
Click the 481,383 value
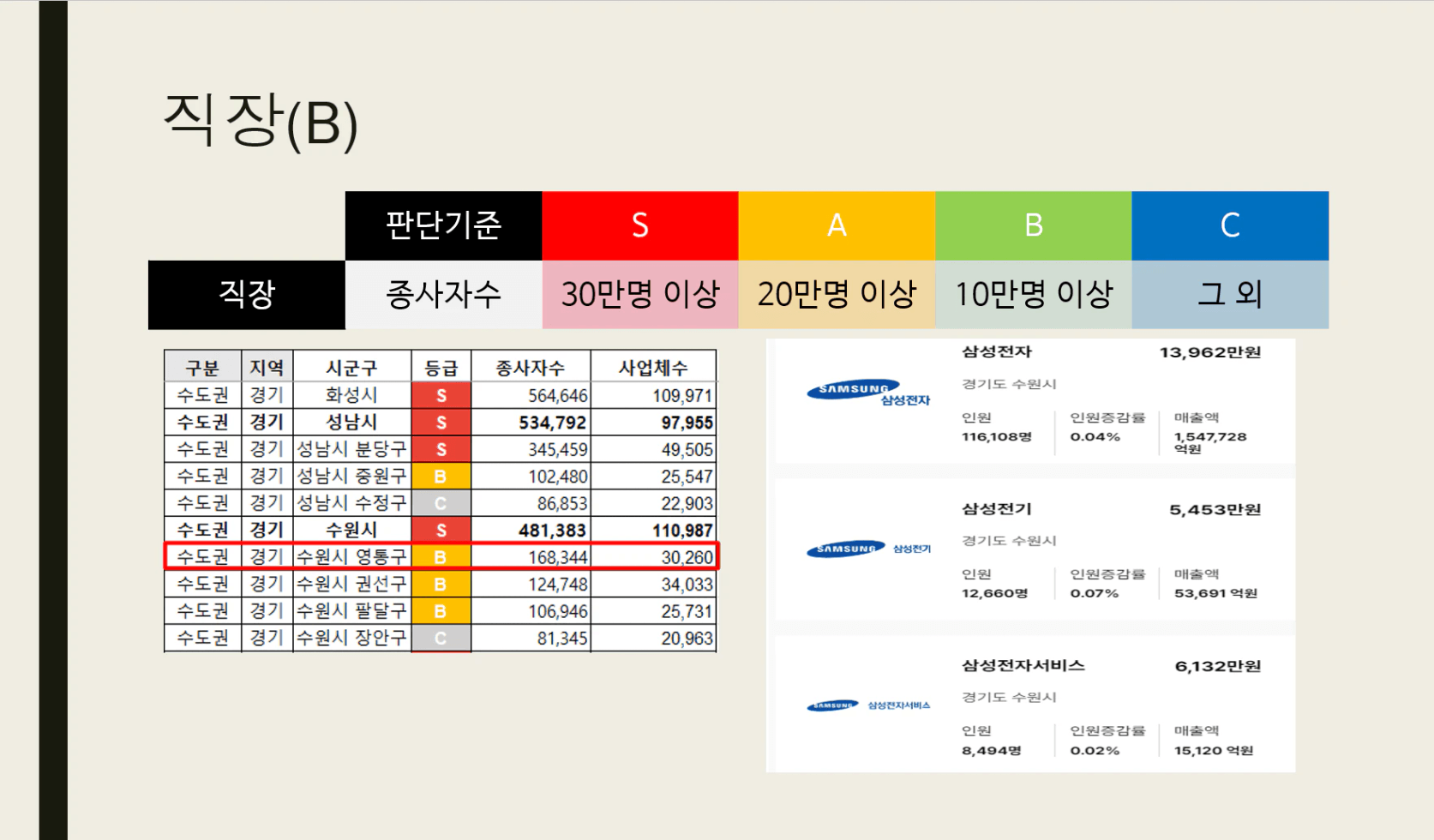click(552, 531)
